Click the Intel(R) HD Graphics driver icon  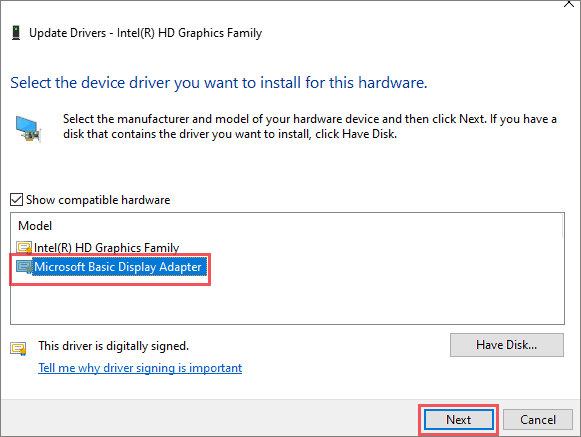click(x=24, y=247)
